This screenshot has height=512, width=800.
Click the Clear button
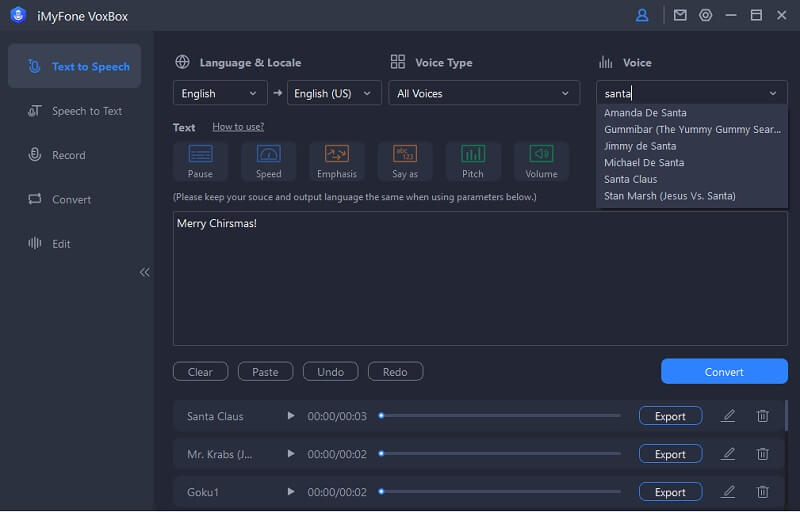pos(201,372)
